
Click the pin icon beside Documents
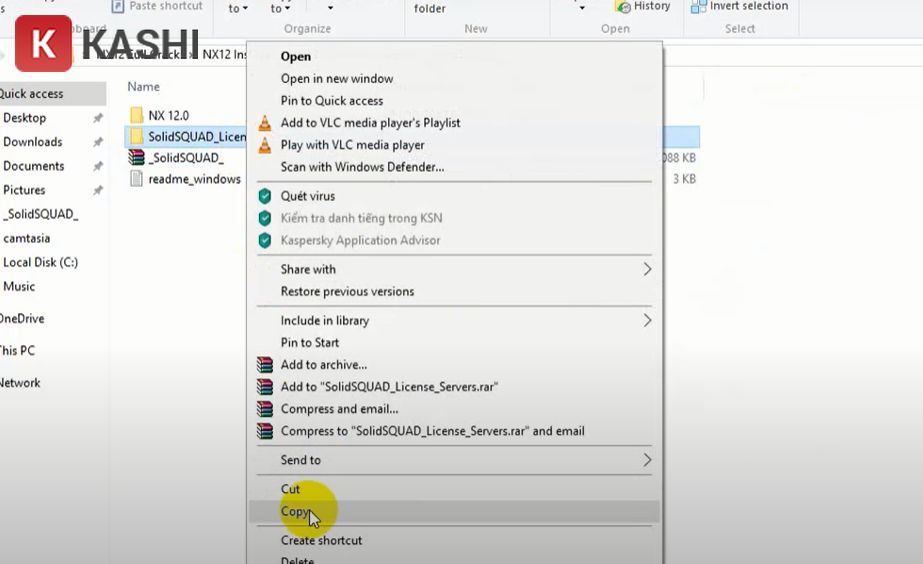[x=98, y=166]
